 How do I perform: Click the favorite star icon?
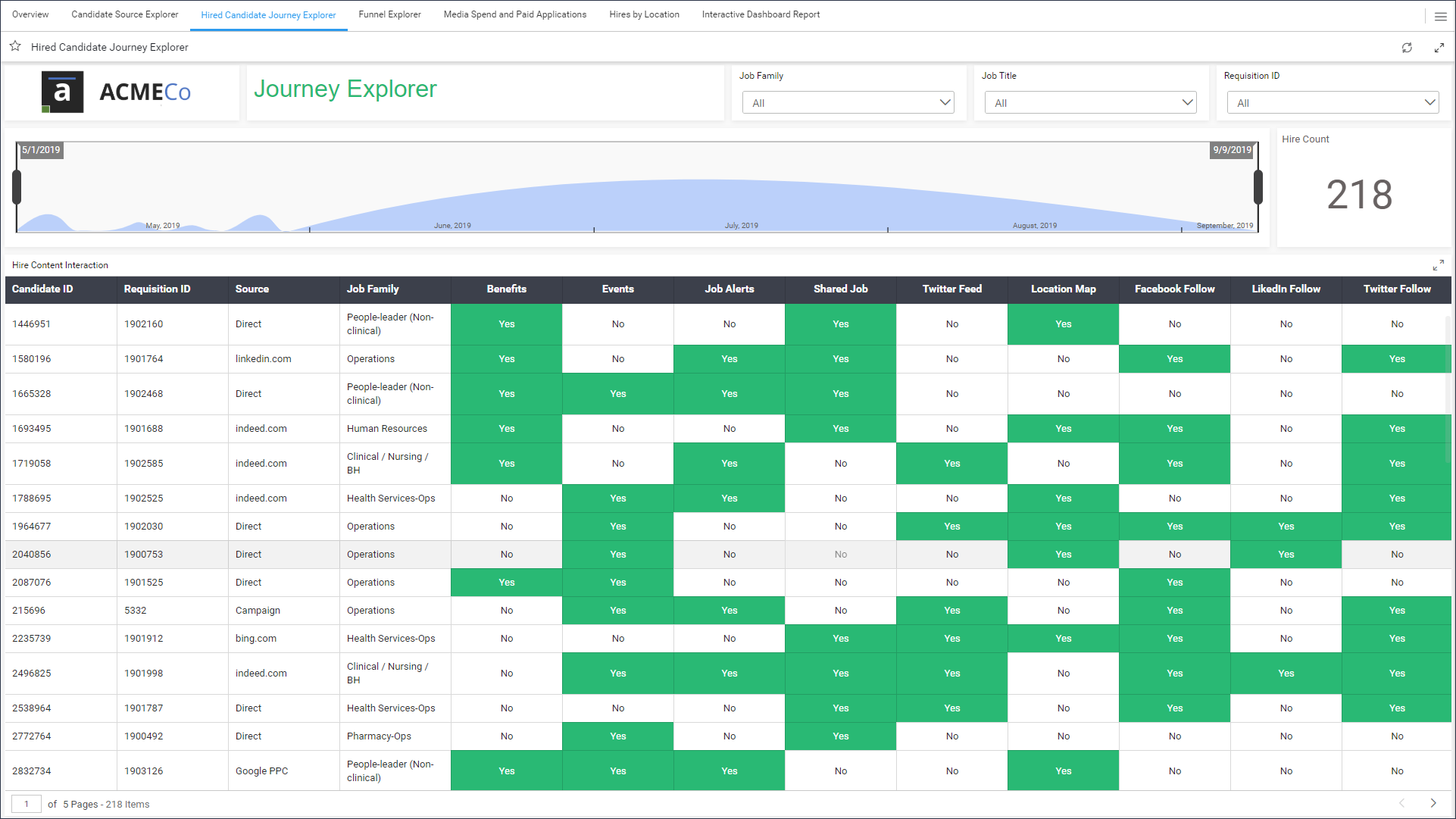[15, 46]
